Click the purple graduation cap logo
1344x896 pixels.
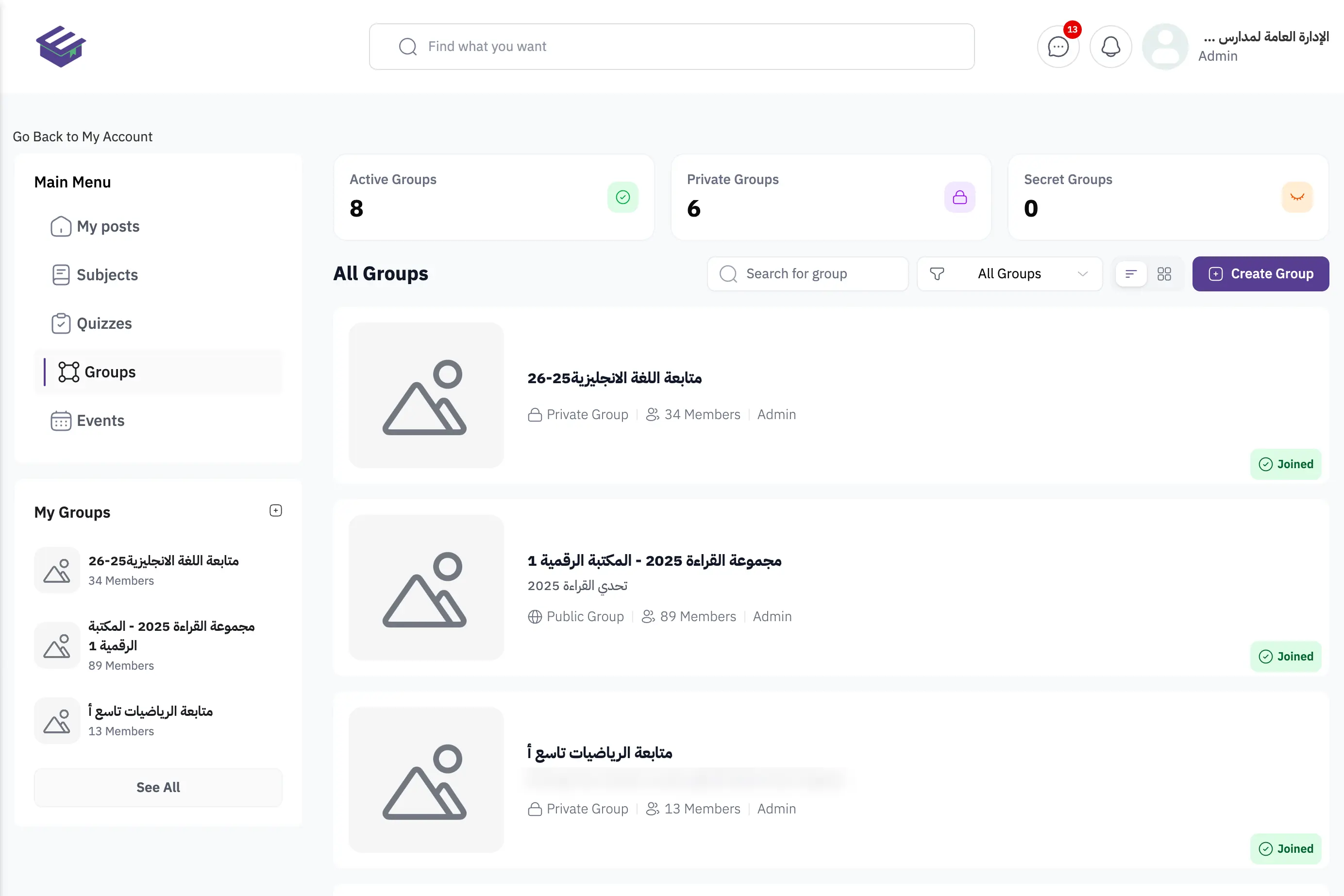coord(61,46)
